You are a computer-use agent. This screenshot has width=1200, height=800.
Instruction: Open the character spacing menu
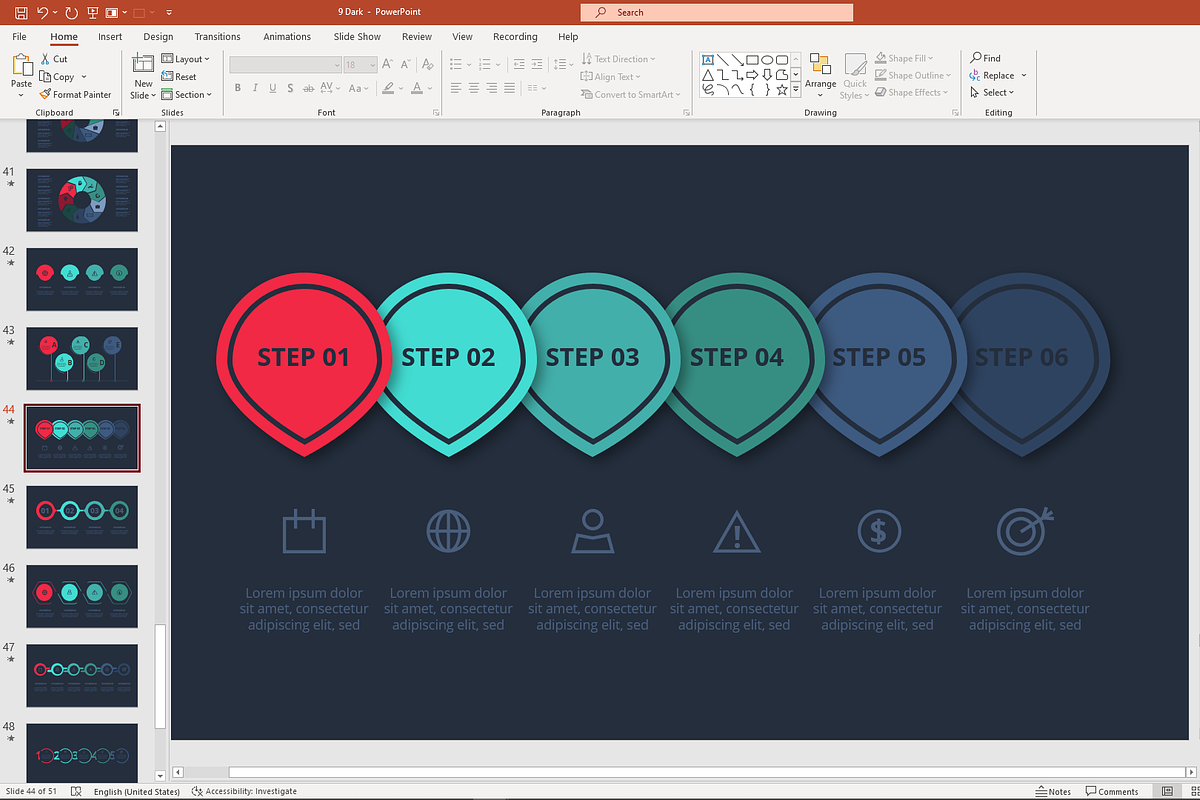point(330,88)
